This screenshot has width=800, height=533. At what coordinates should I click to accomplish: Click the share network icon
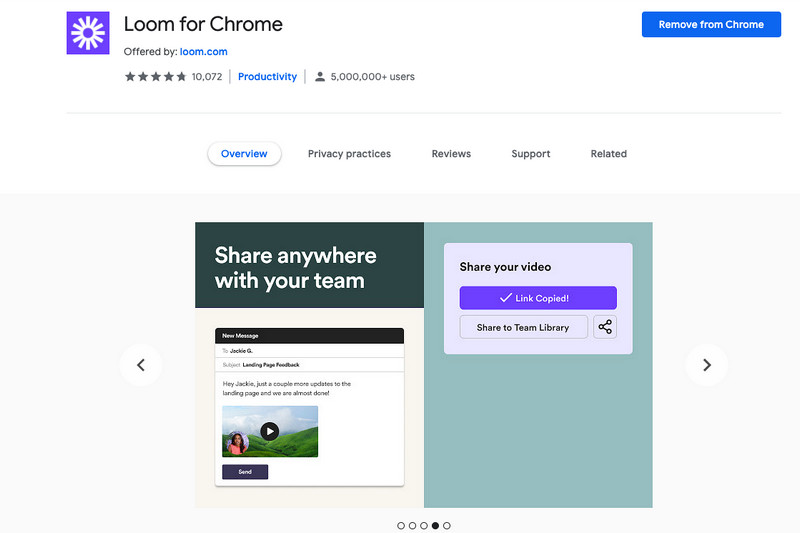point(605,327)
